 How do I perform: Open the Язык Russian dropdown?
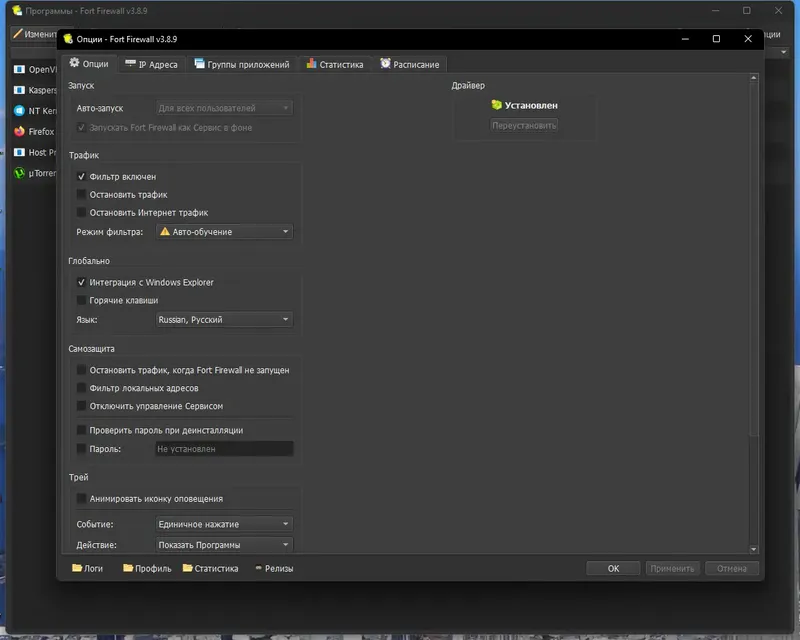pyautogui.click(x=224, y=319)
